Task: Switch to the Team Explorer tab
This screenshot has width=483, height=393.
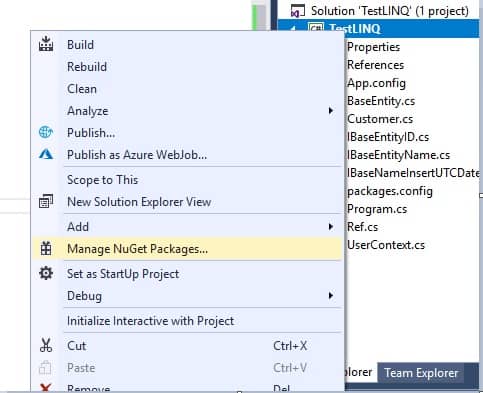Action: [x=421, y=373]
